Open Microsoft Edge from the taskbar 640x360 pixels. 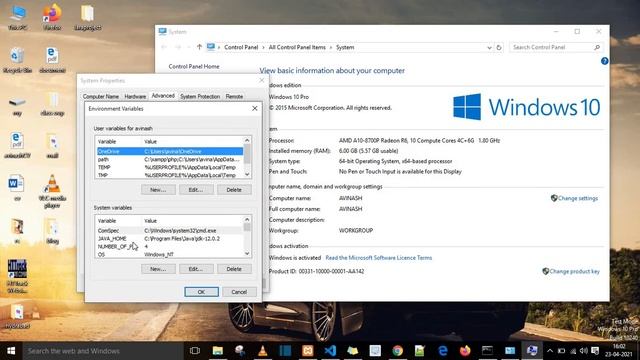click(x=442, y=351)
